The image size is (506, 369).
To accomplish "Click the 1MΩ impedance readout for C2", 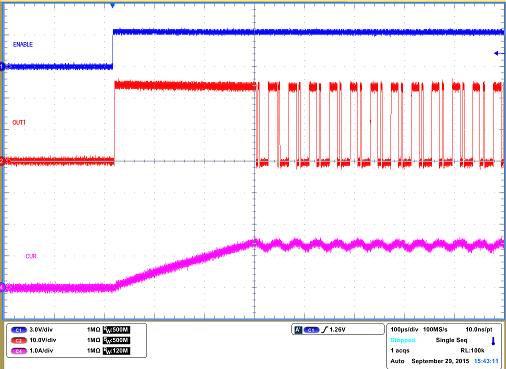I will 93,340.
